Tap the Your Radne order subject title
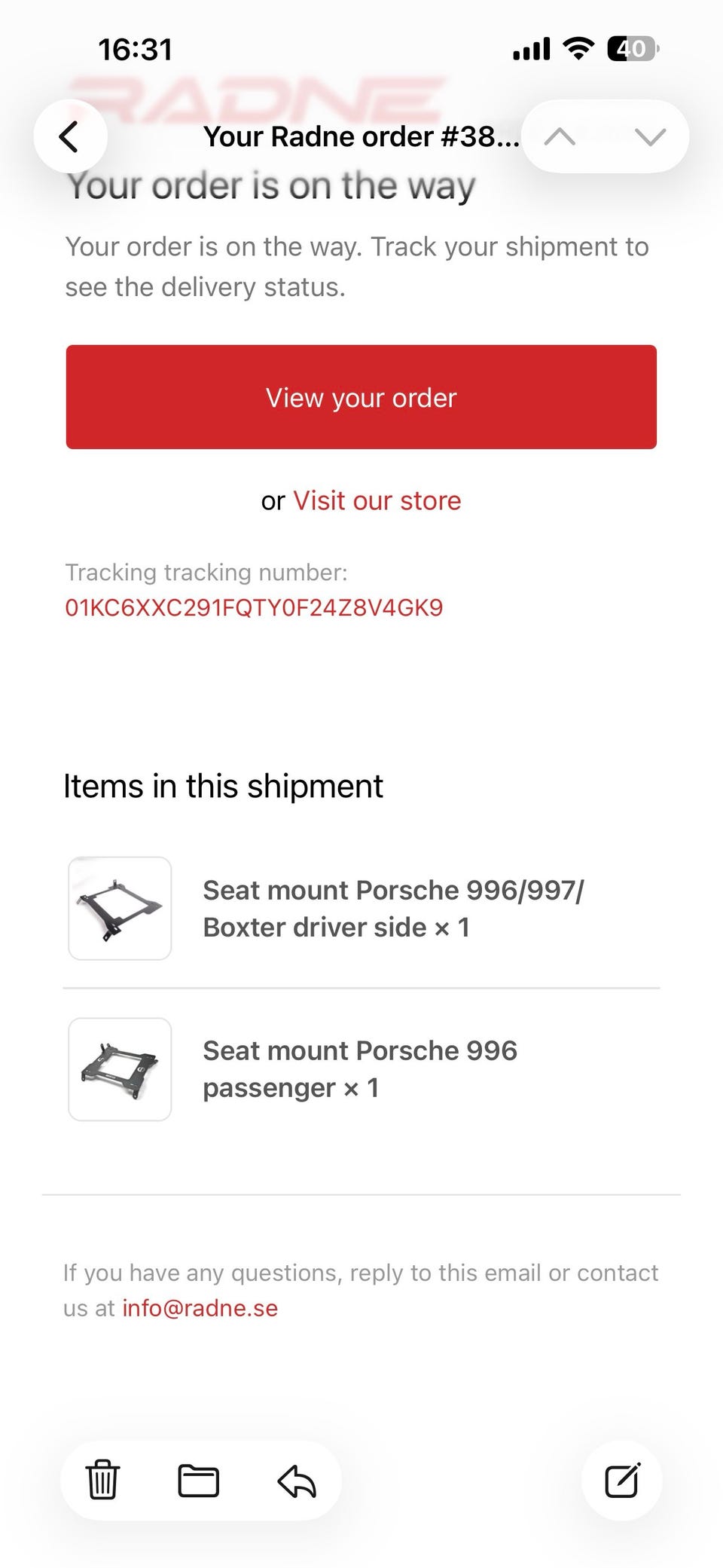 tap(361, 137)
